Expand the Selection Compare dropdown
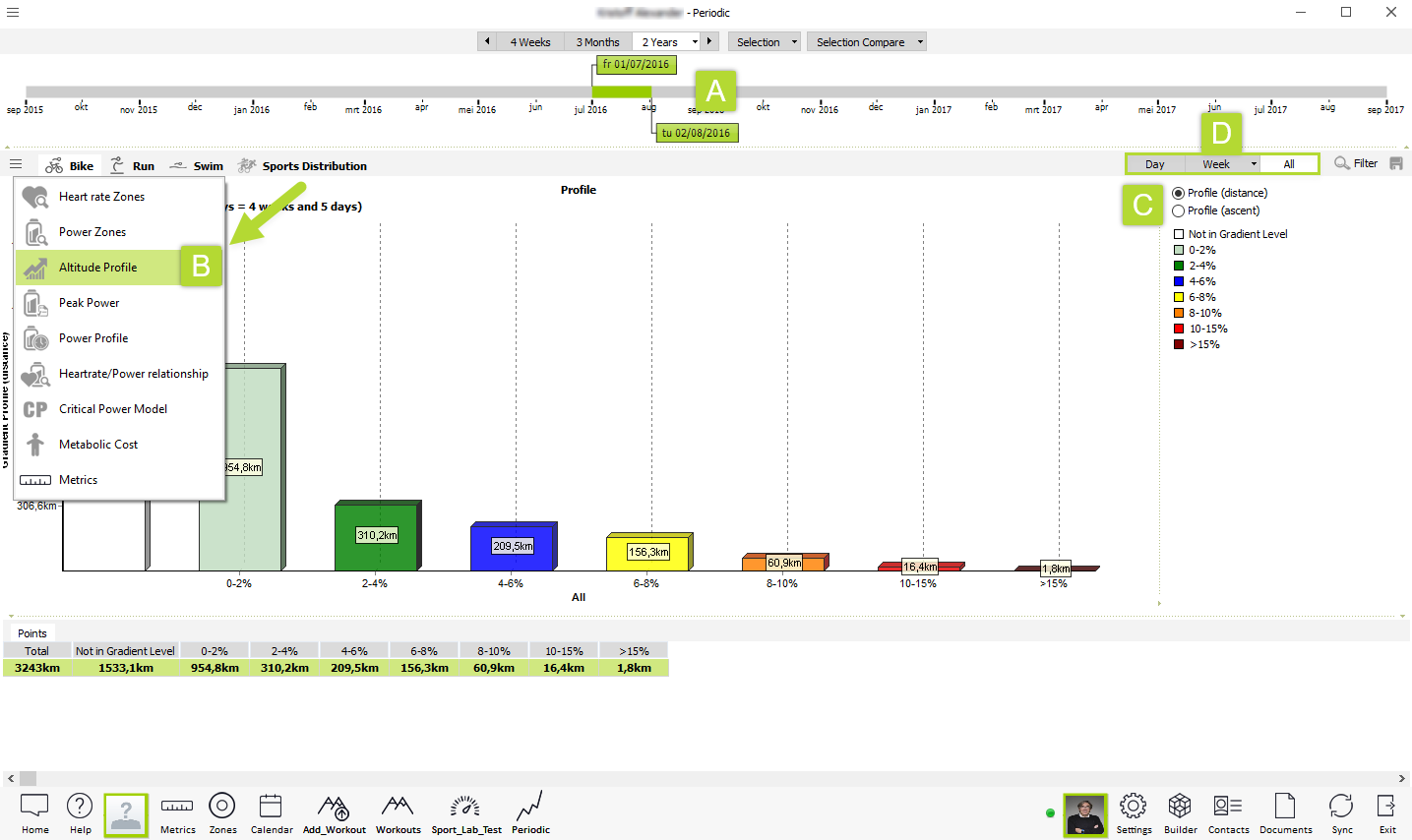 (920, 42)
